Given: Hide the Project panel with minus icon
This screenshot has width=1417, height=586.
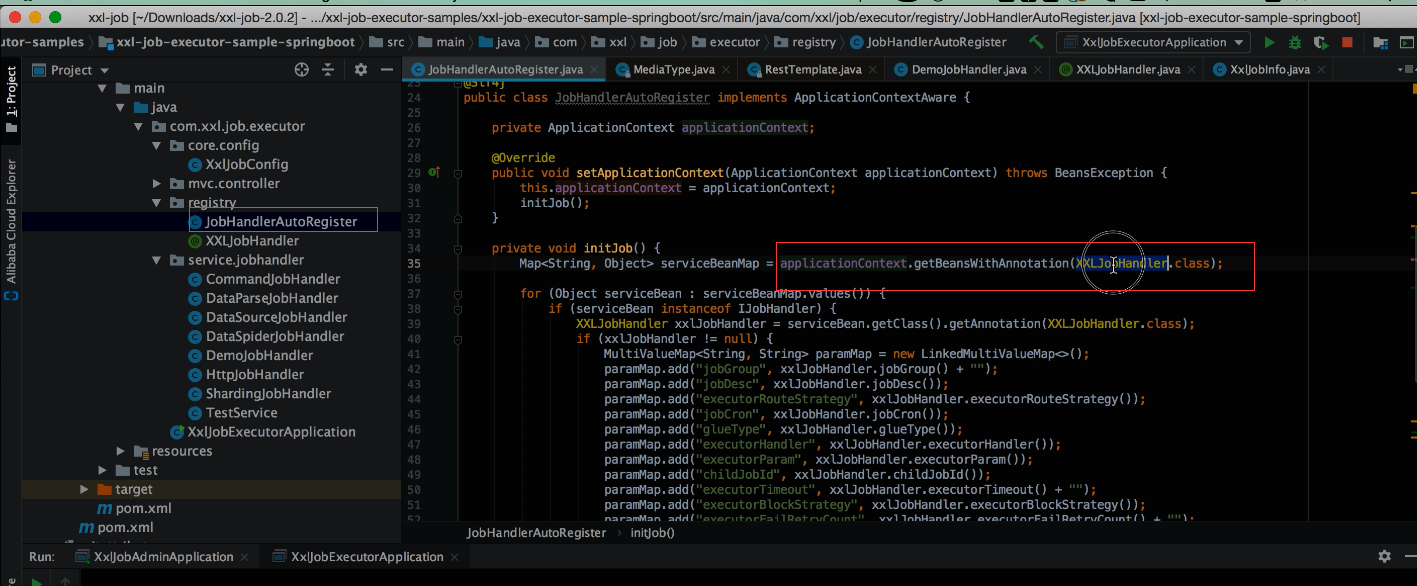Looking at the screenshot, I should tap(385, 70).
